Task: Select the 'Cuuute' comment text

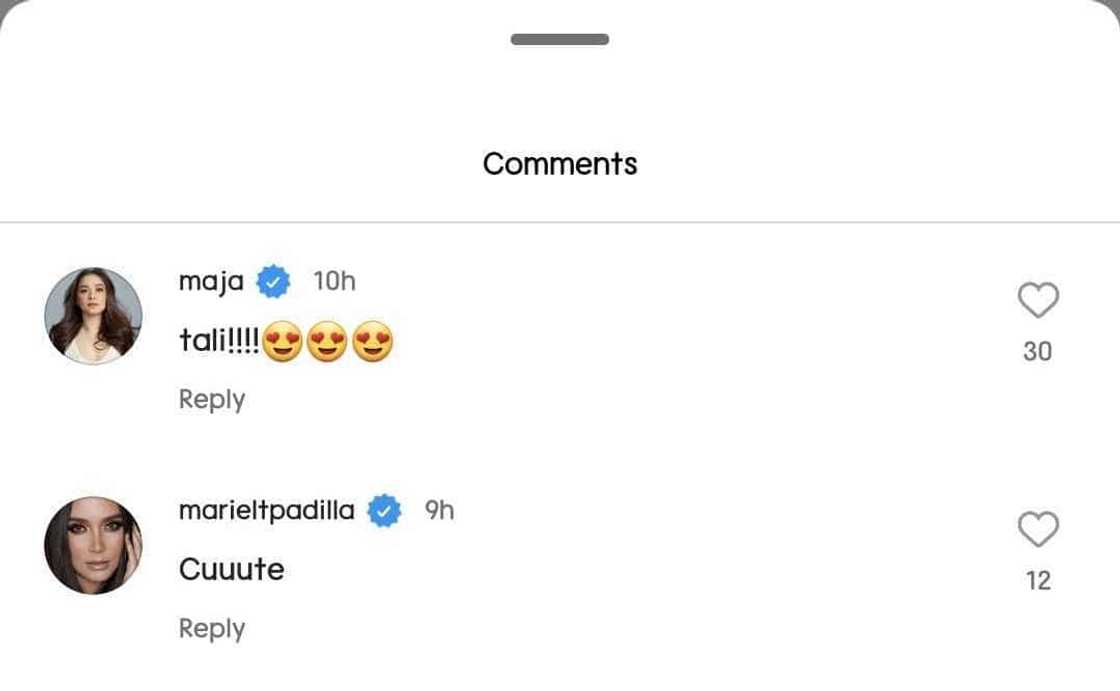Action: click(231, 570)
